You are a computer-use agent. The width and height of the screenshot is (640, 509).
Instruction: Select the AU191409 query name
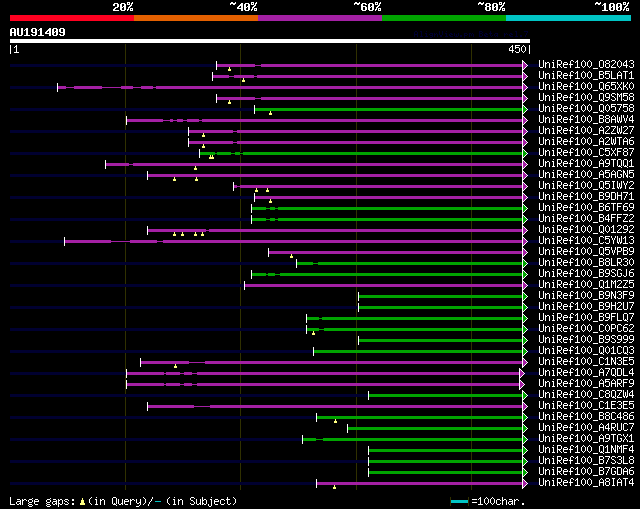[x=38, y=32]
